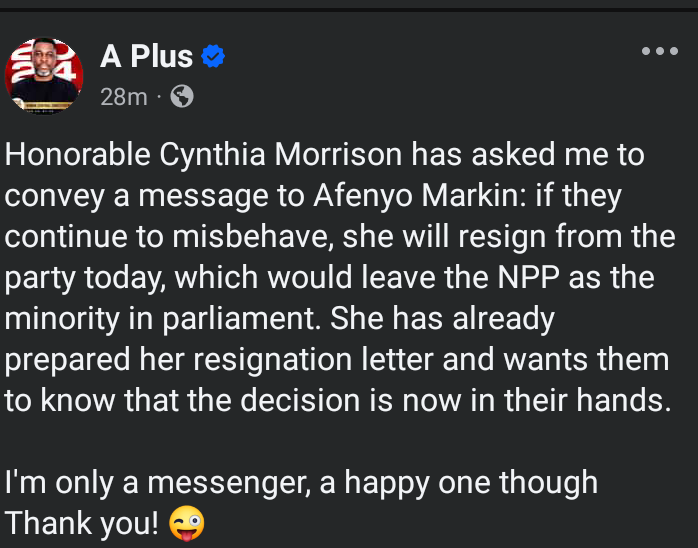Click the globe public audience icon
The width and height of the screenshot is (698, 548).
click(x=182, y=96)
